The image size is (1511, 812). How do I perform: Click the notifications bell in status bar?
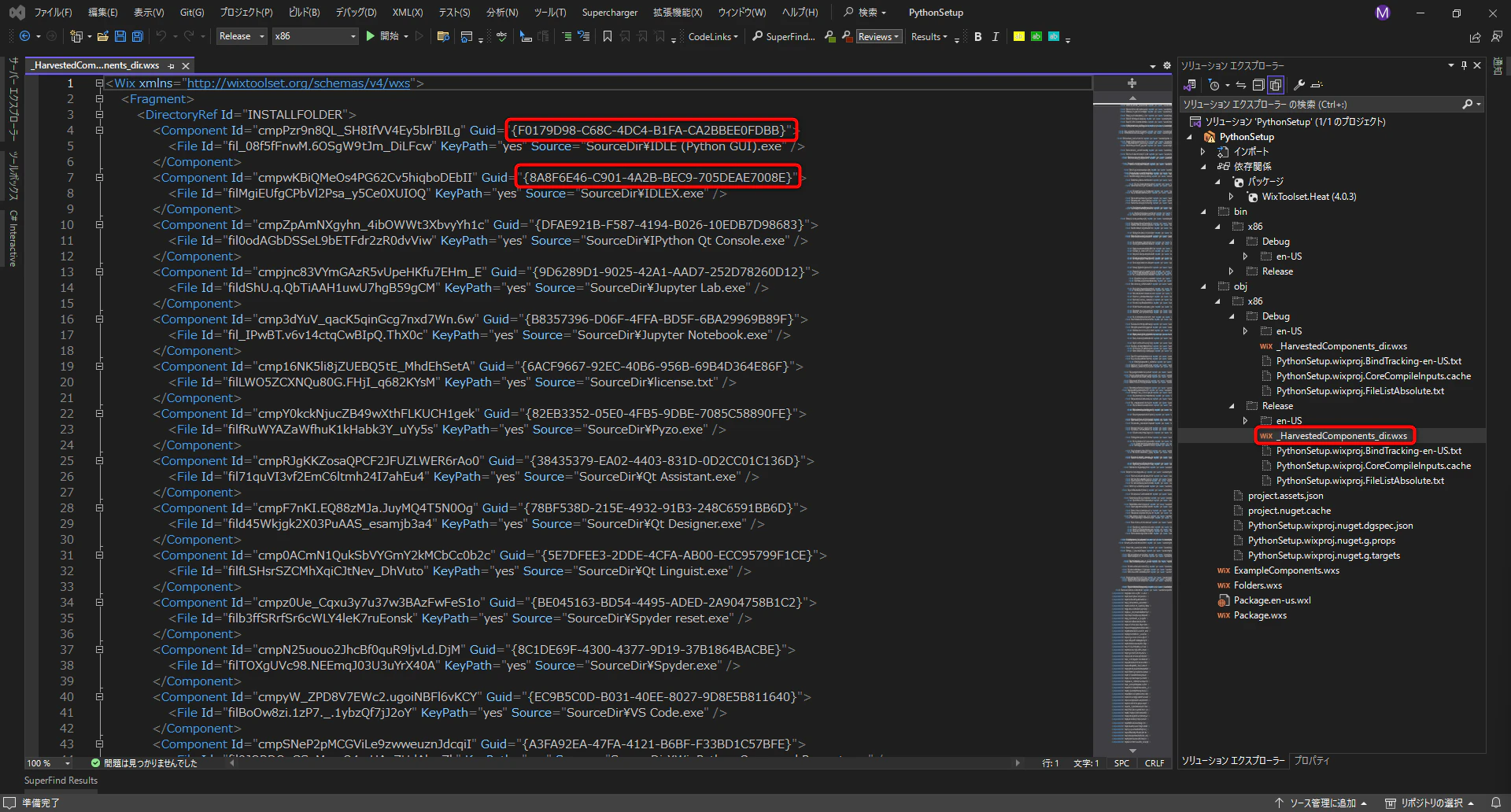[x=1496, y=803]
